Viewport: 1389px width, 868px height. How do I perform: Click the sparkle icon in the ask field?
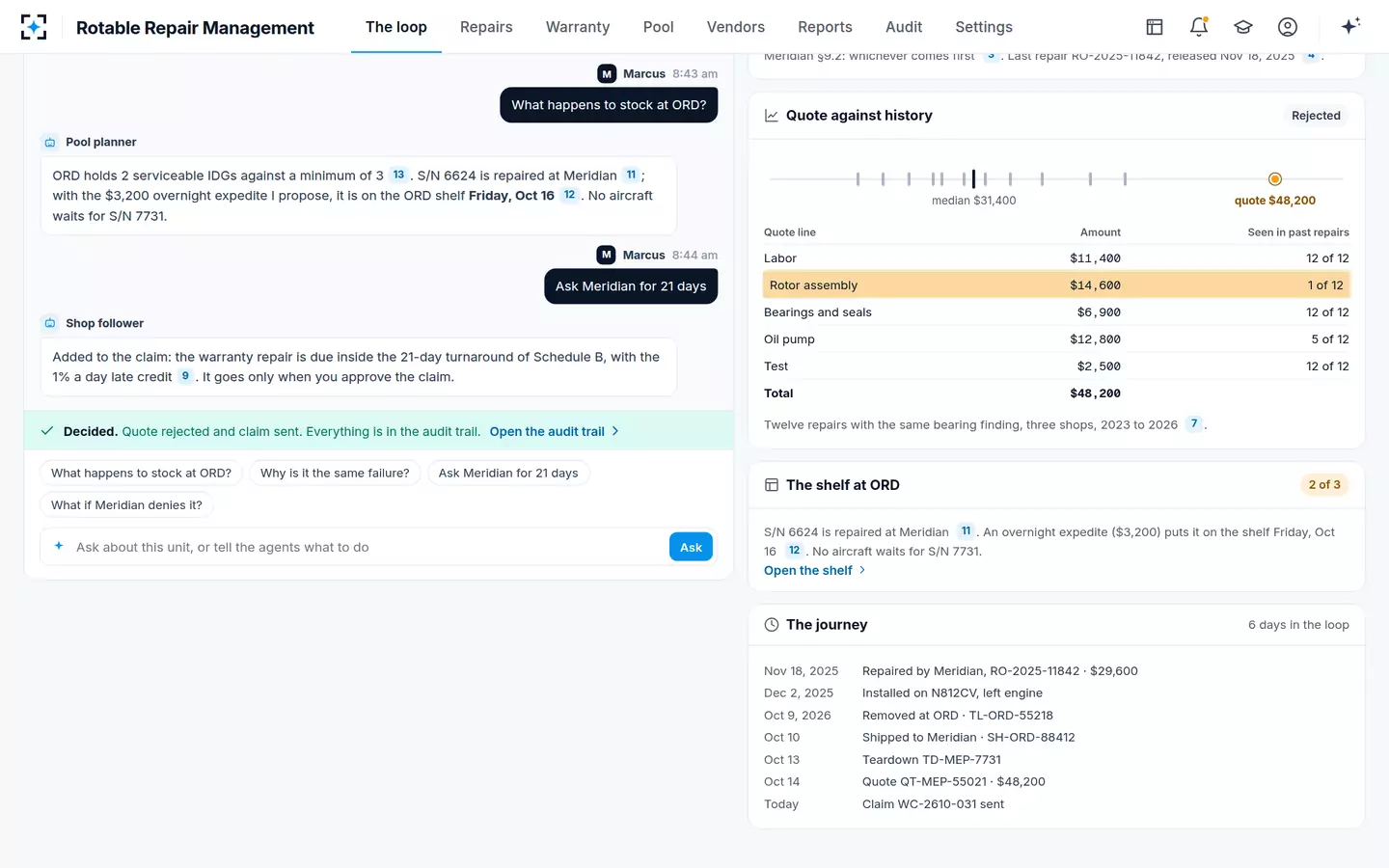(59, 546)
